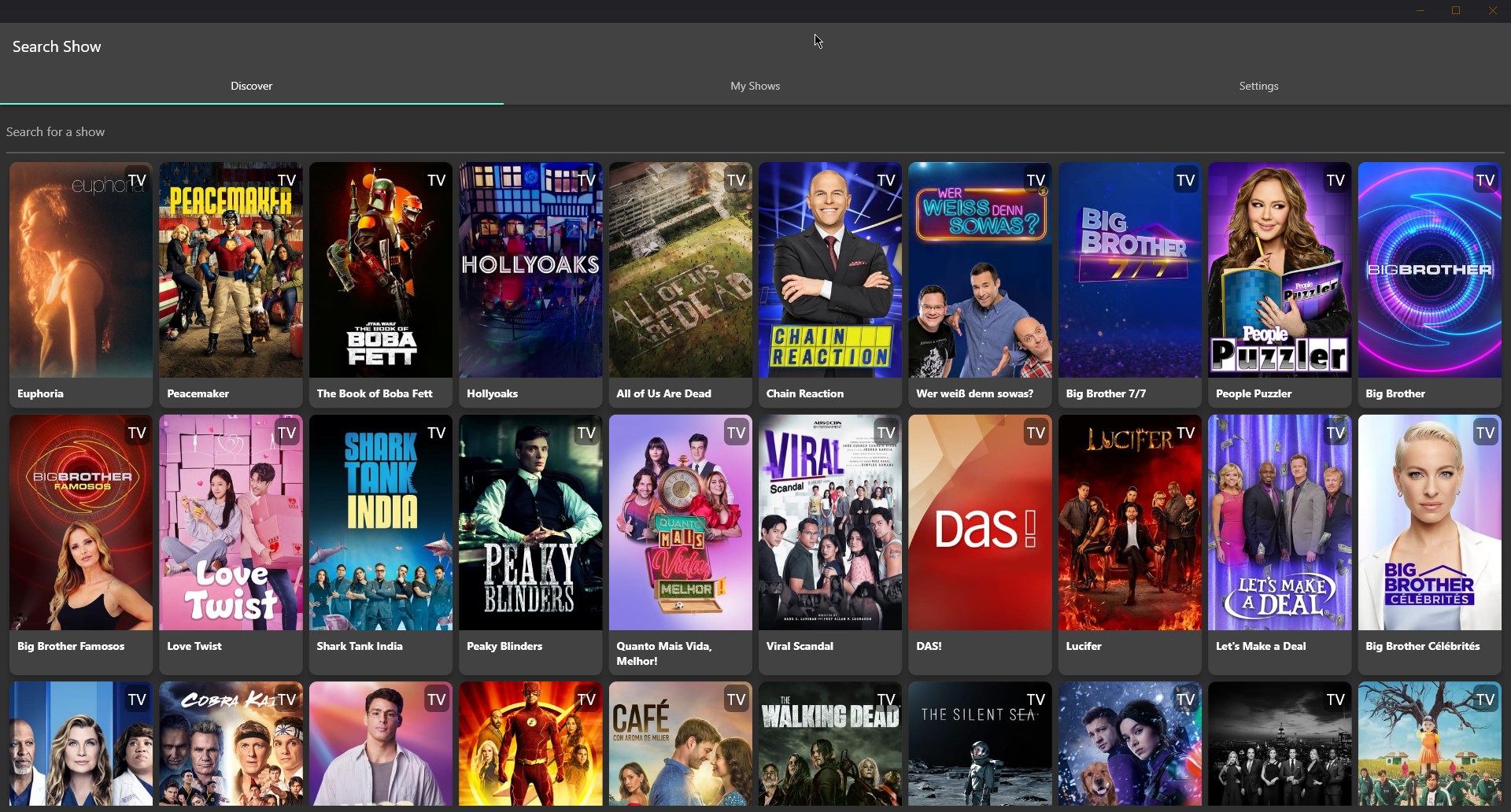Click the TV badge on the Cobra Kai poster
Screen dimensions: 1511x812
[287, 699]
